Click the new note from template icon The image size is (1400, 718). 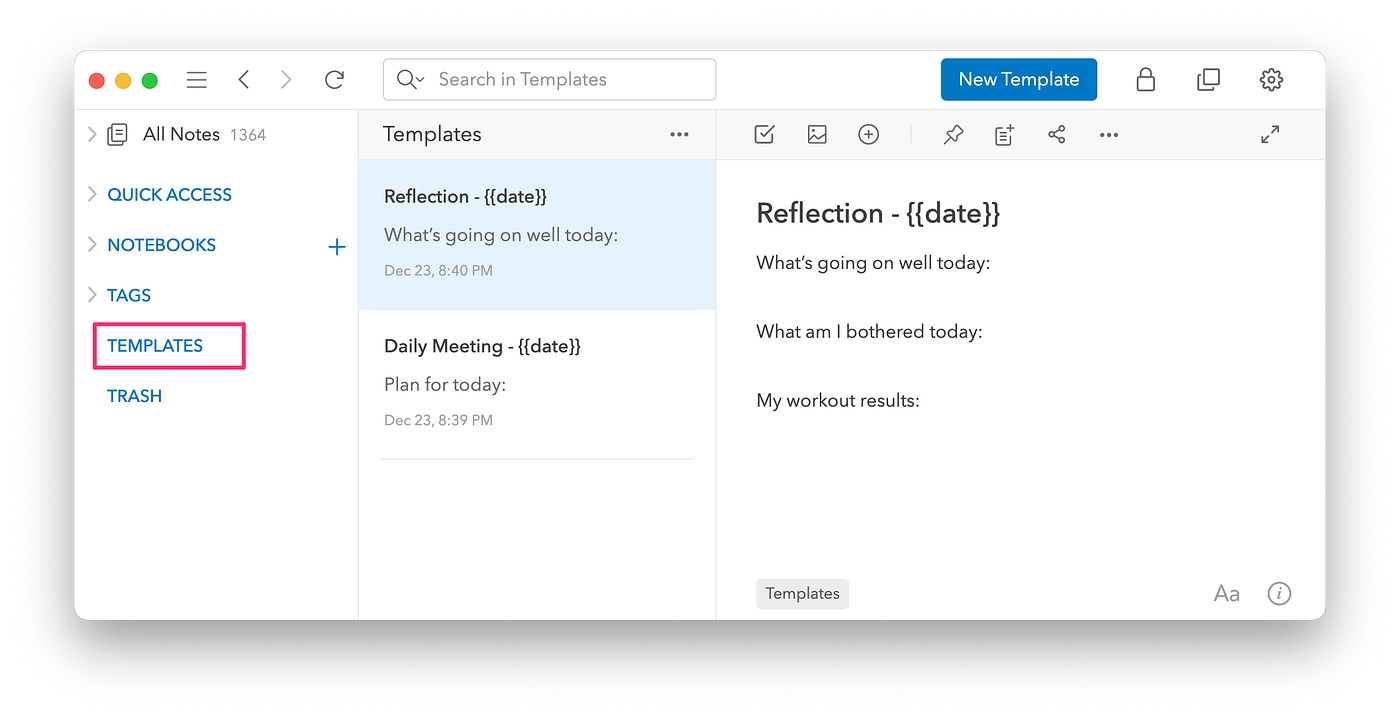point(1005,134)
